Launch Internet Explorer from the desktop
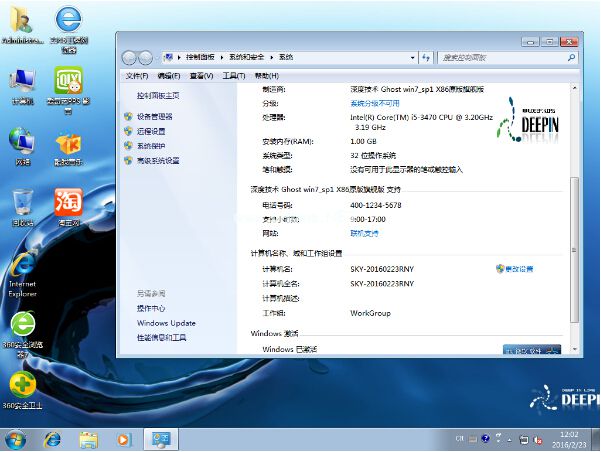This screenshot has width=601, height=452. (22, 274)
